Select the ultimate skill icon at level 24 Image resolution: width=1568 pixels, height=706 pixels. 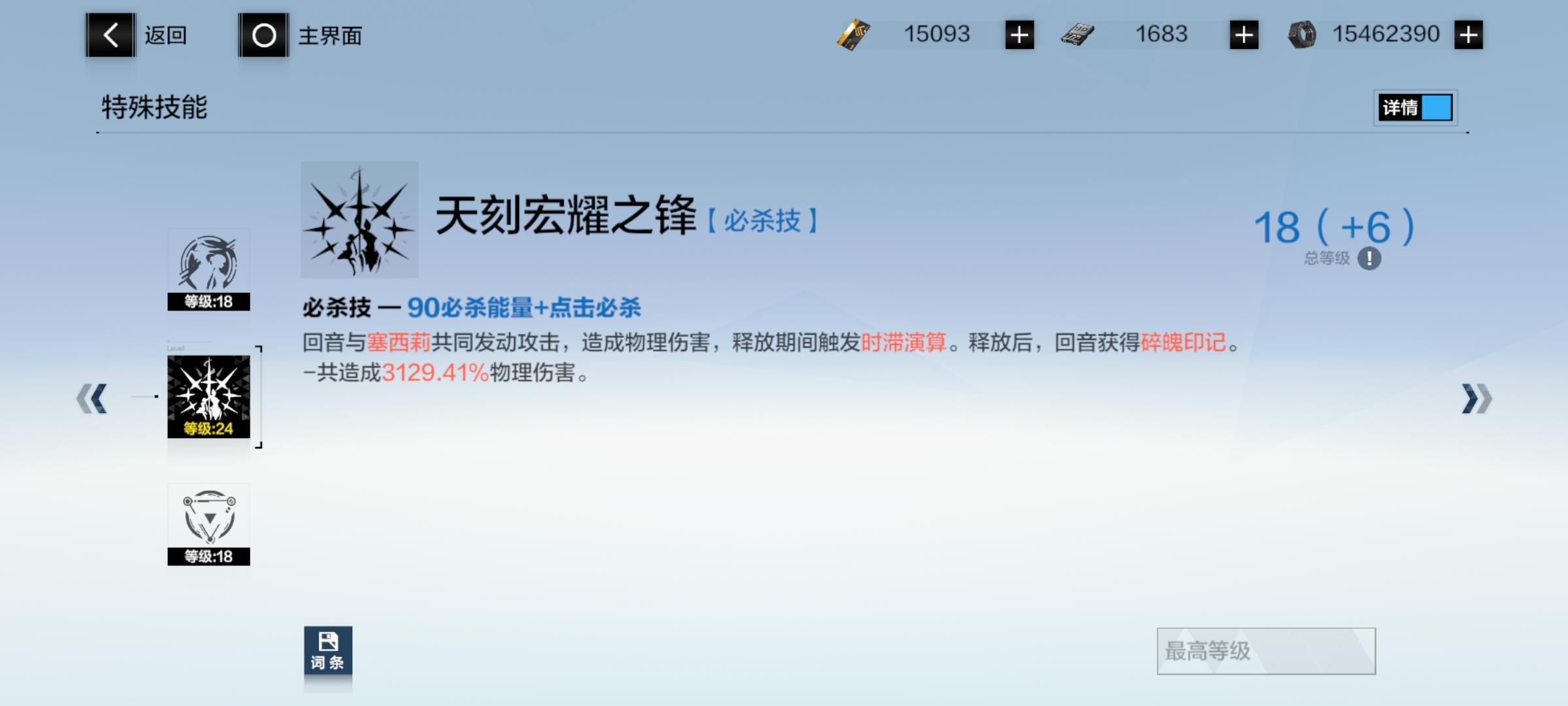click(208, 396)
